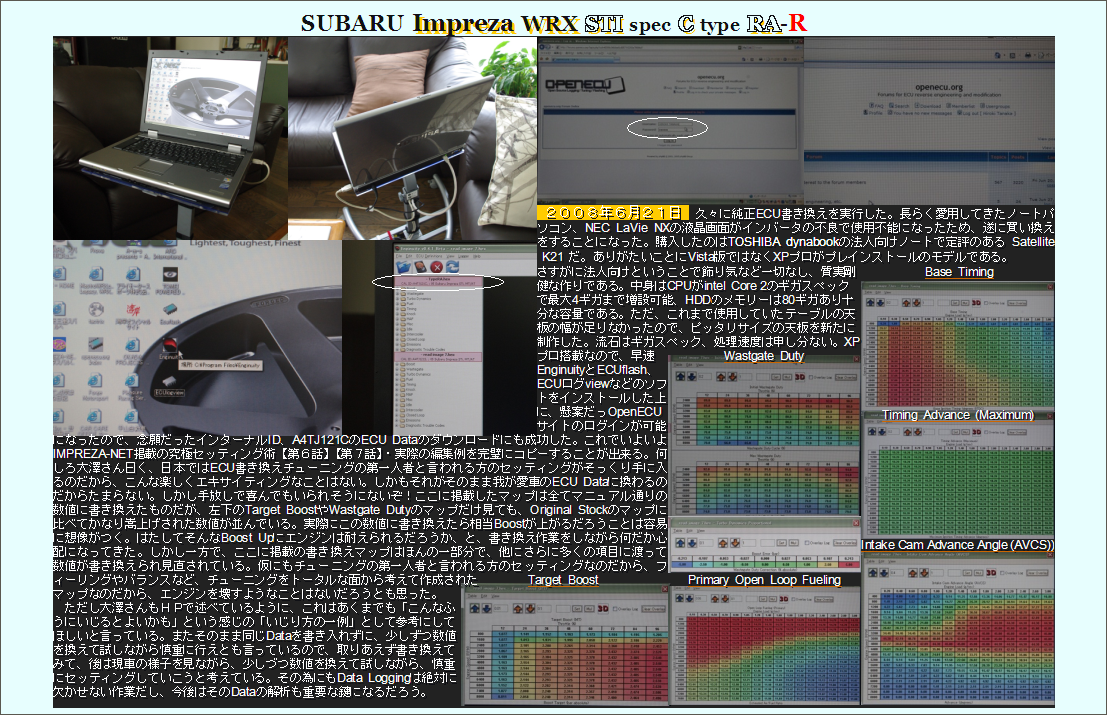1107x715 pixels.
Task: Click the highlighted date 2008年6月21日
Action: point(613,212)
